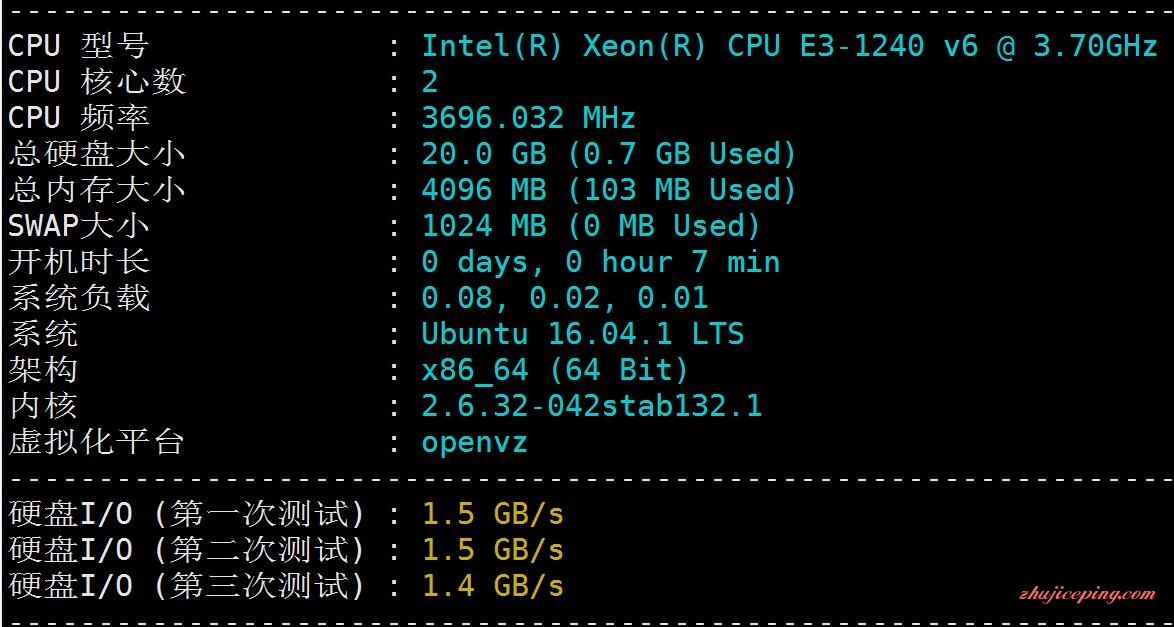
Task: Select the kernel version 2.6.32-042stab132.1
Action: (591, 406)
